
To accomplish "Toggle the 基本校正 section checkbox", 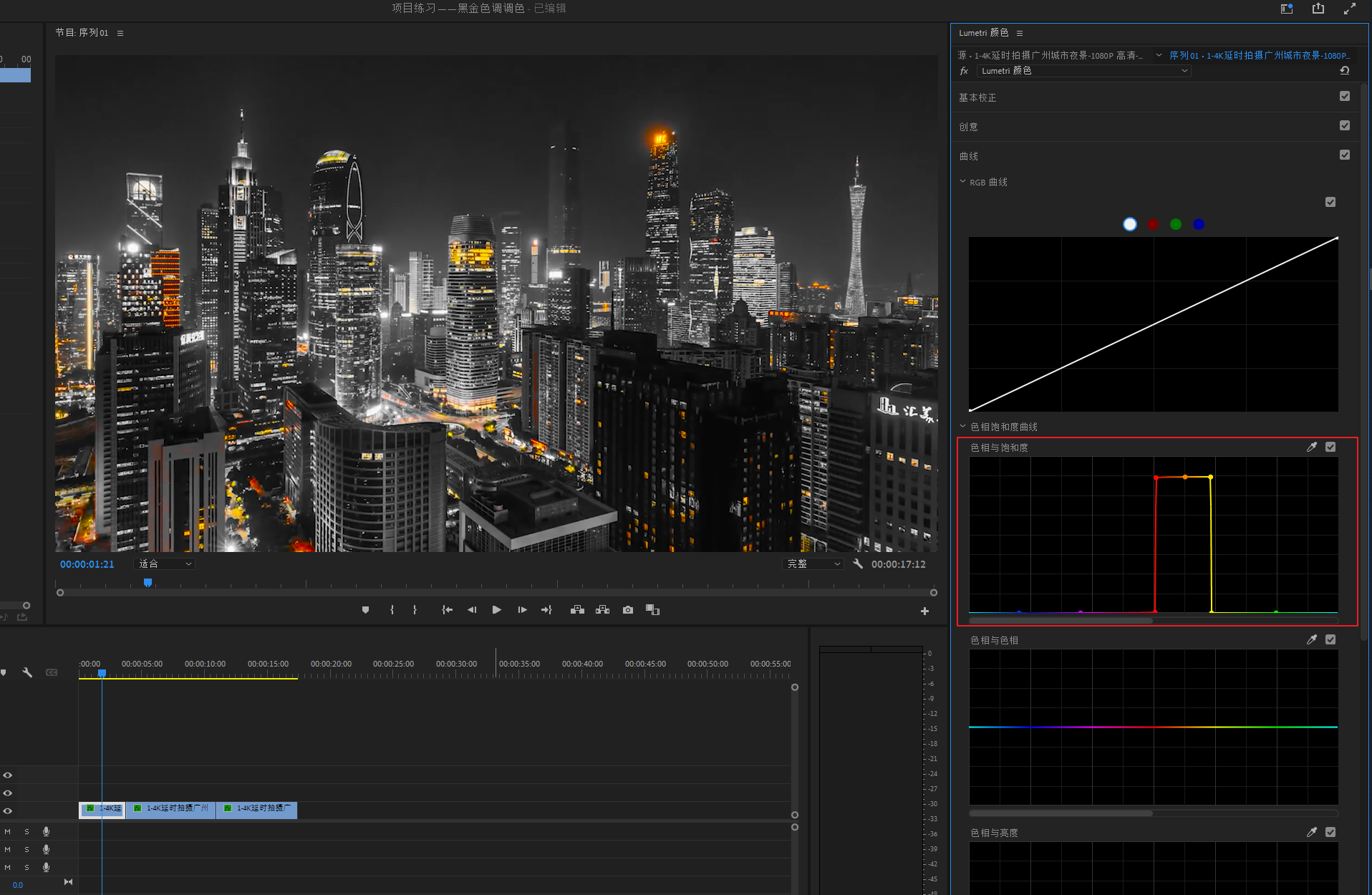I will pyautogui.click(x=1344, y=97).
